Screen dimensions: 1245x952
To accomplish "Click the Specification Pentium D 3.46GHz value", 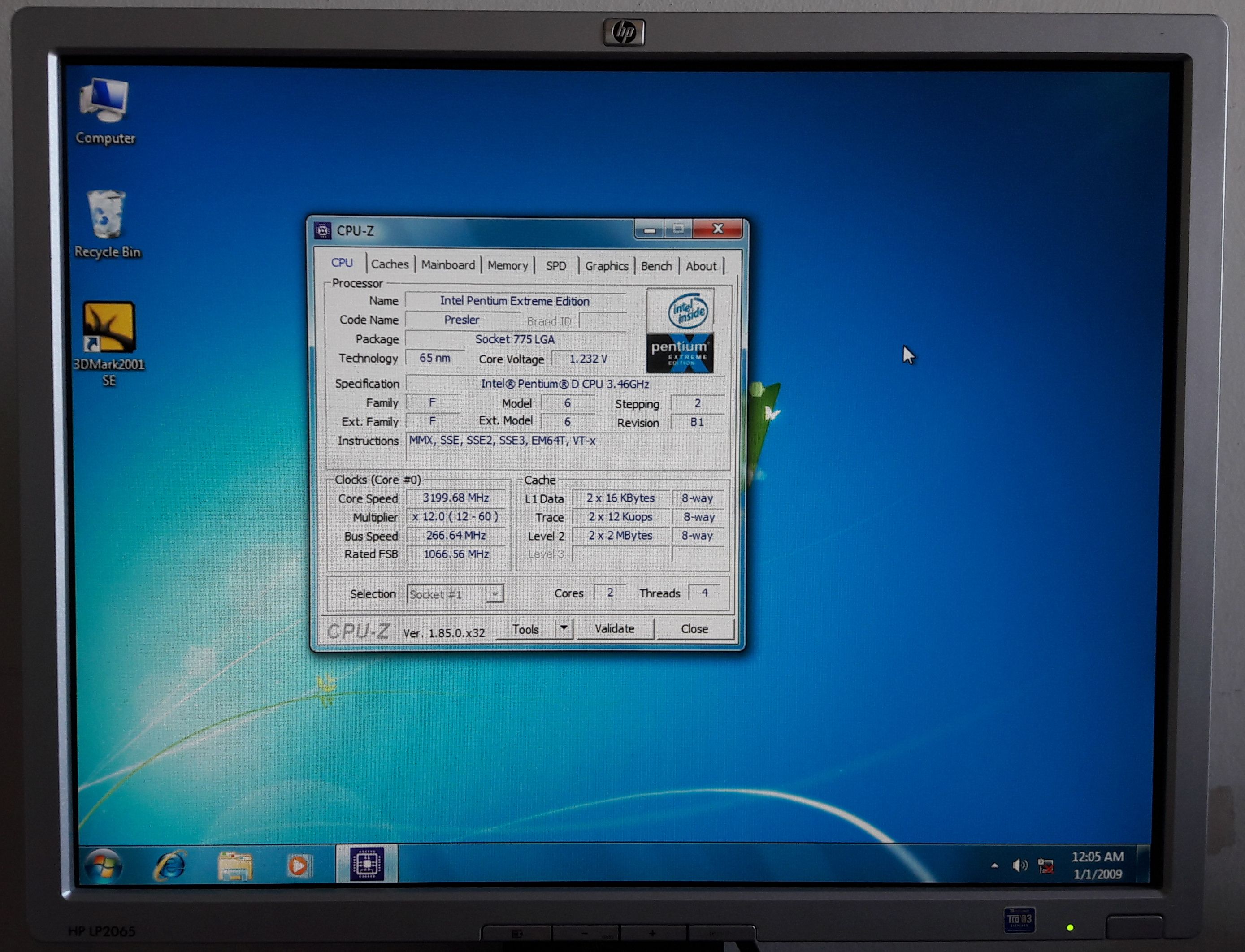I will pyautogui.click(x=565, y=384).
